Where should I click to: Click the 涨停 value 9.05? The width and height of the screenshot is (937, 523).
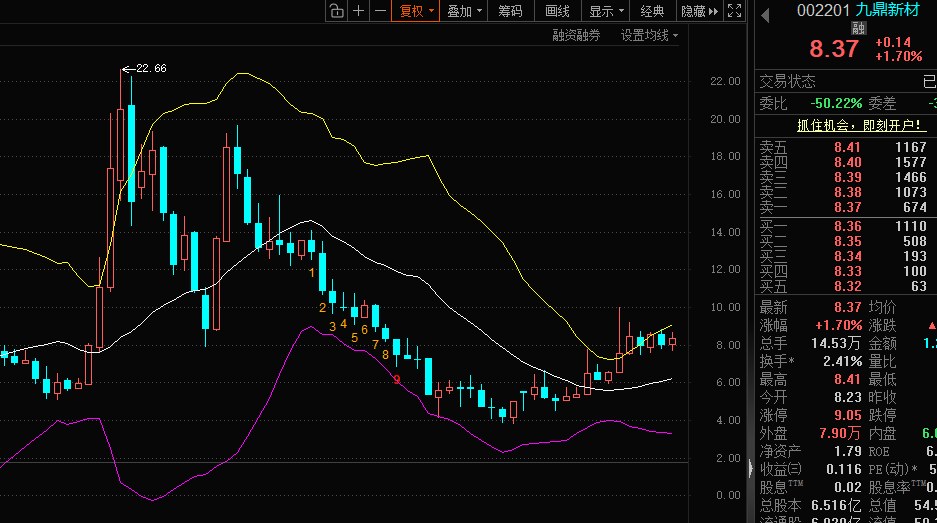(x=847, y=415)
